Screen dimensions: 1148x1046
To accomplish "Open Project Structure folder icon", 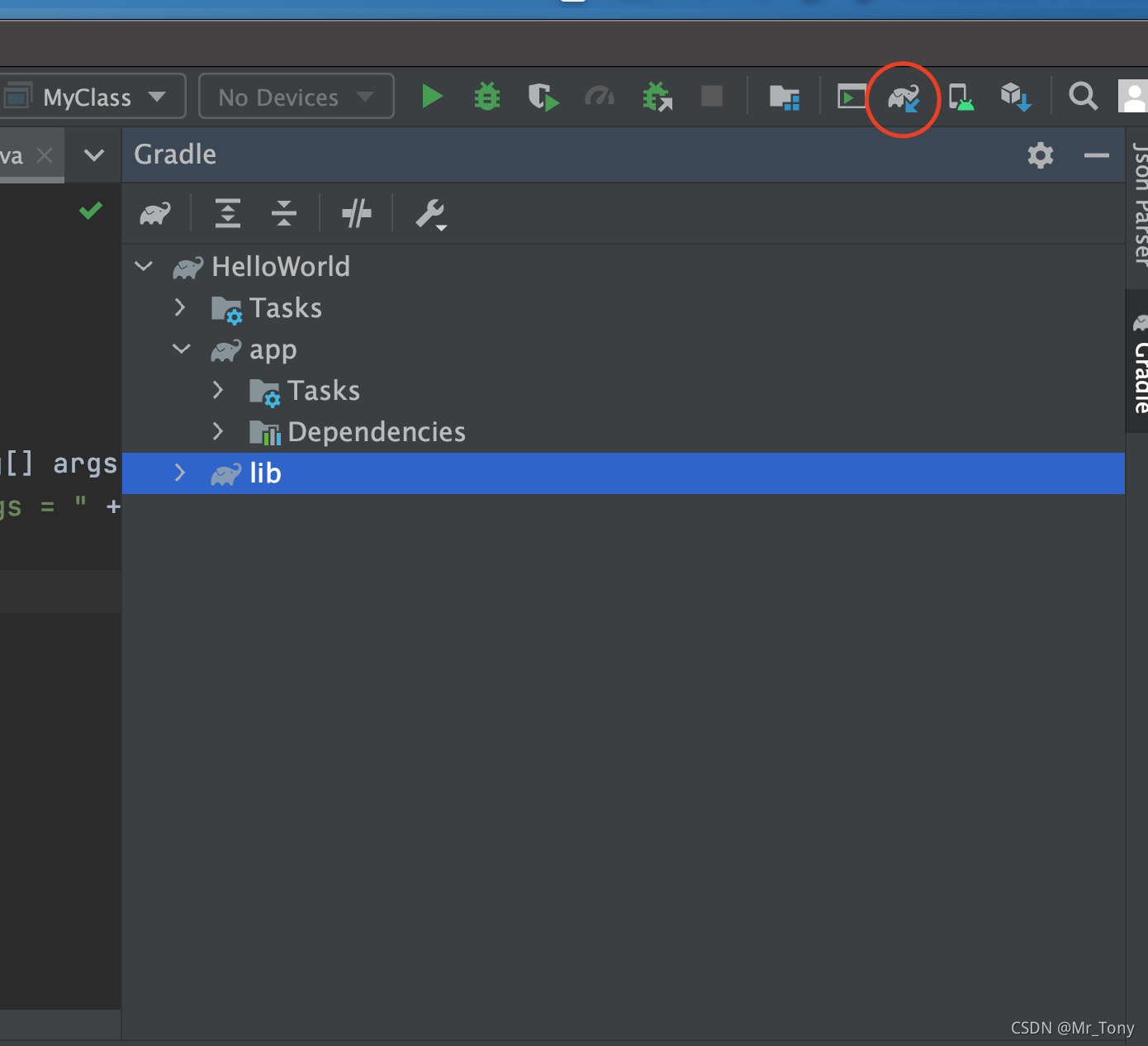I will click(784, 97).
